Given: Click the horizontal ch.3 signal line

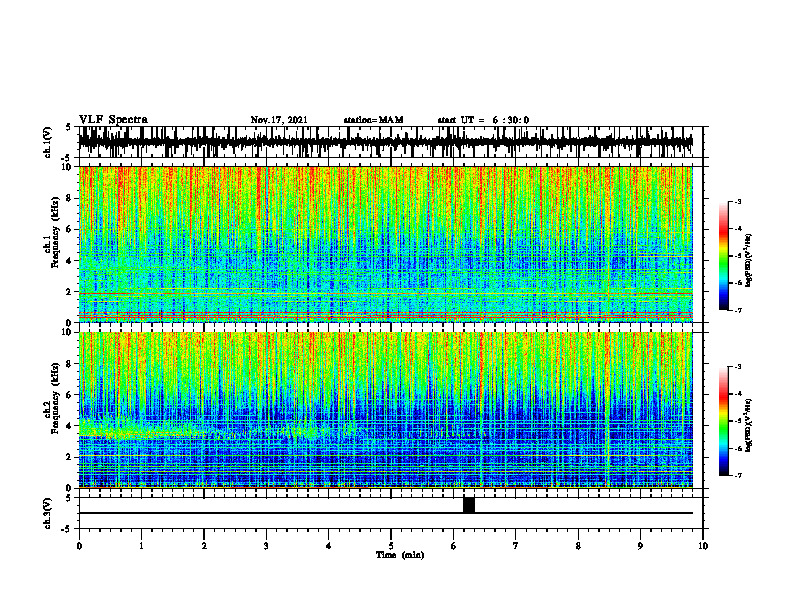Looking at the screenshot, I should point(386,513).
